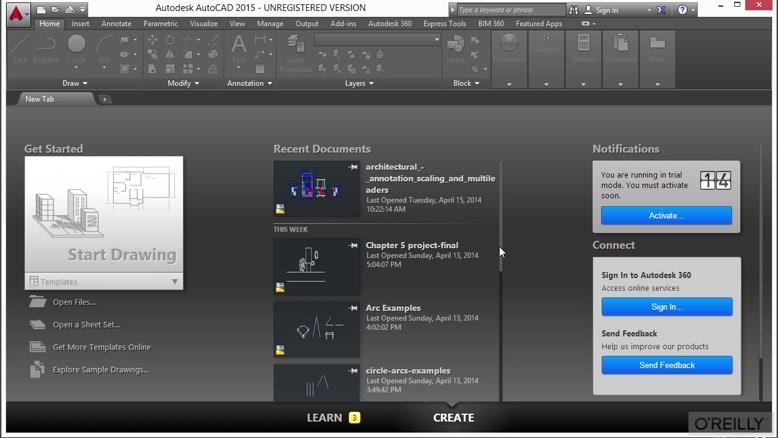778x438 pixels.
Task: Switch to the Insert ribbon tab
Action: click(x=80, y=23)
